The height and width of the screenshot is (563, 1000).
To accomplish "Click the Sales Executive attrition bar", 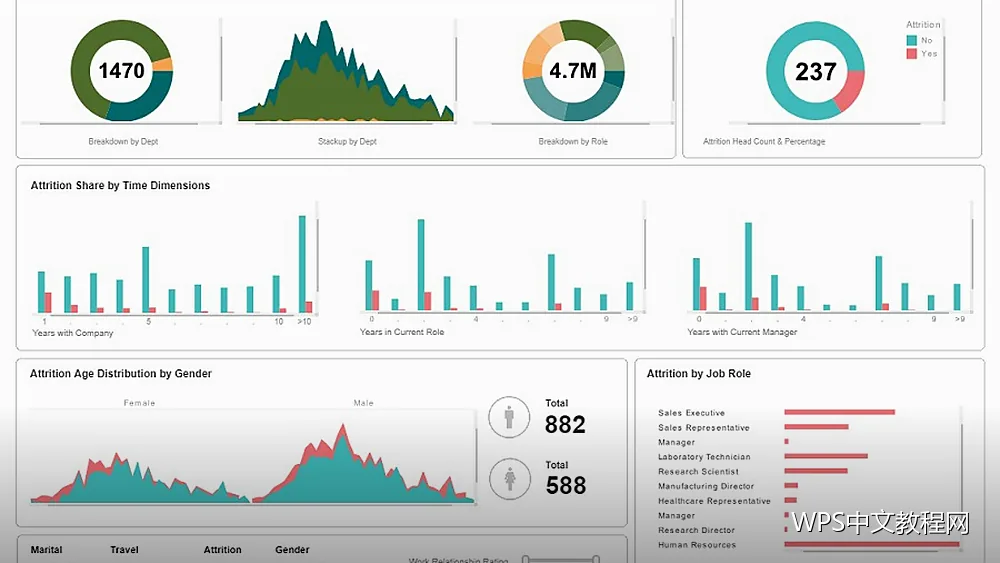I will point(839,413).
